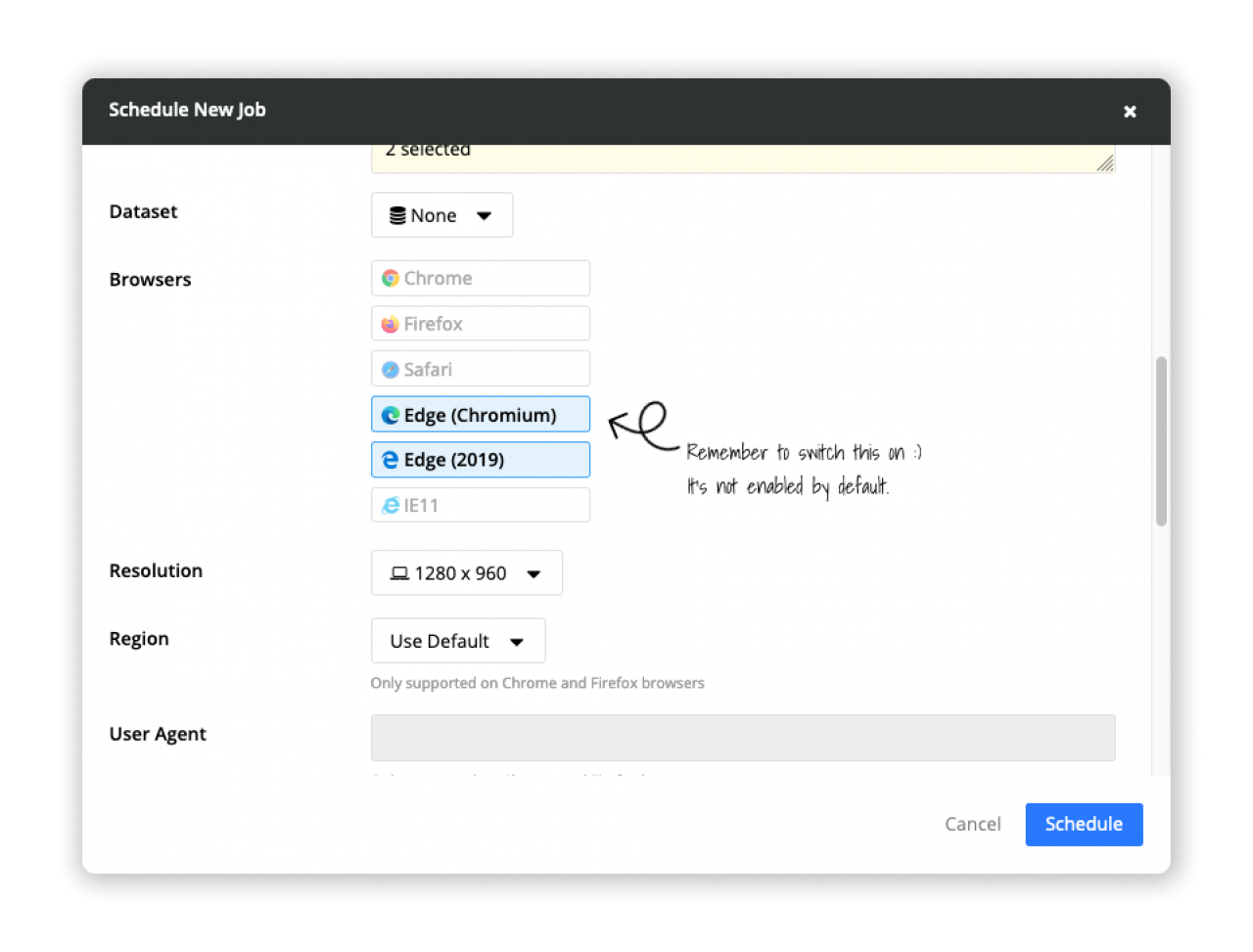1253x952 pixels.
Task: Click the Safari compass icon
Action: tap(390, 370)
